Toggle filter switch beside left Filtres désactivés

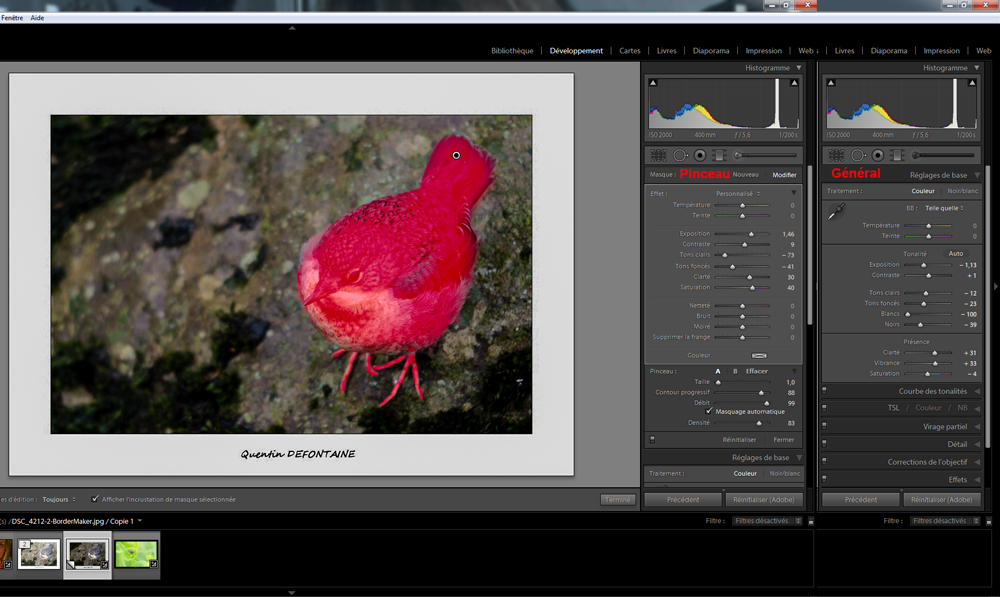pos(811,521)
